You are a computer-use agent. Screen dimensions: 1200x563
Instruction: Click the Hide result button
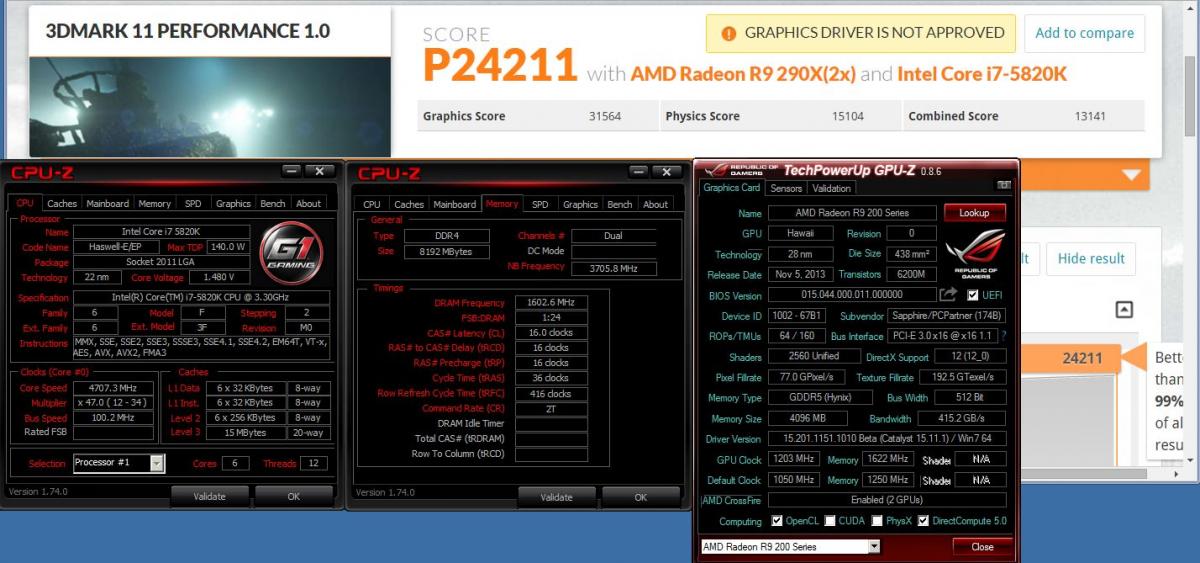tap(1092, 258)
